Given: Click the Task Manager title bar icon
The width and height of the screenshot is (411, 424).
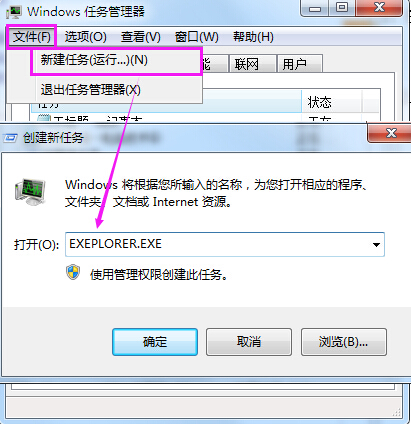Looking at the screenshot, I should (14, 12).
